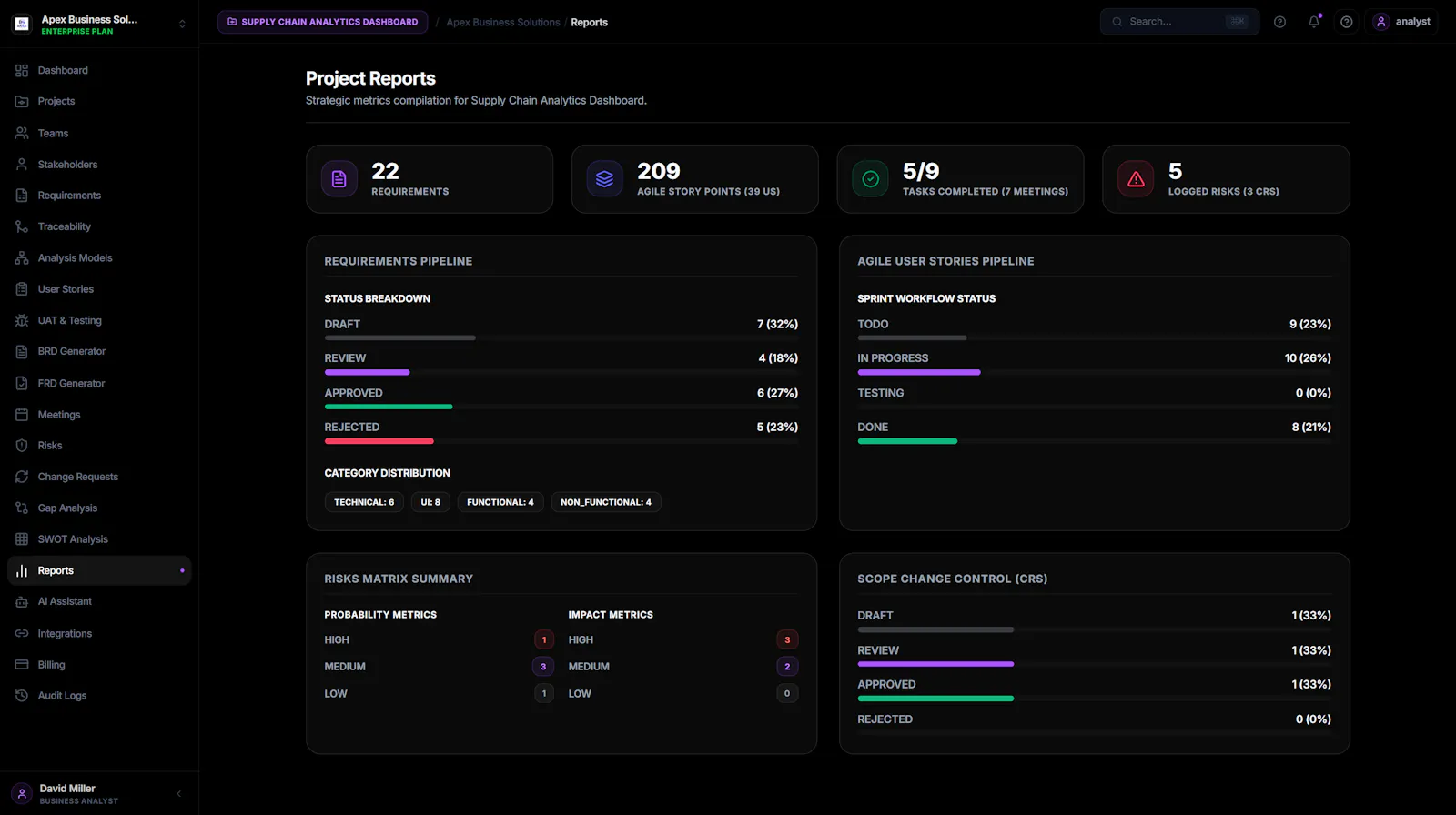The height and width of the screenshot is (815, 1456).
Task: Click the IN PROGRESS 10 (26%) value
Action: pos(1308,358)
